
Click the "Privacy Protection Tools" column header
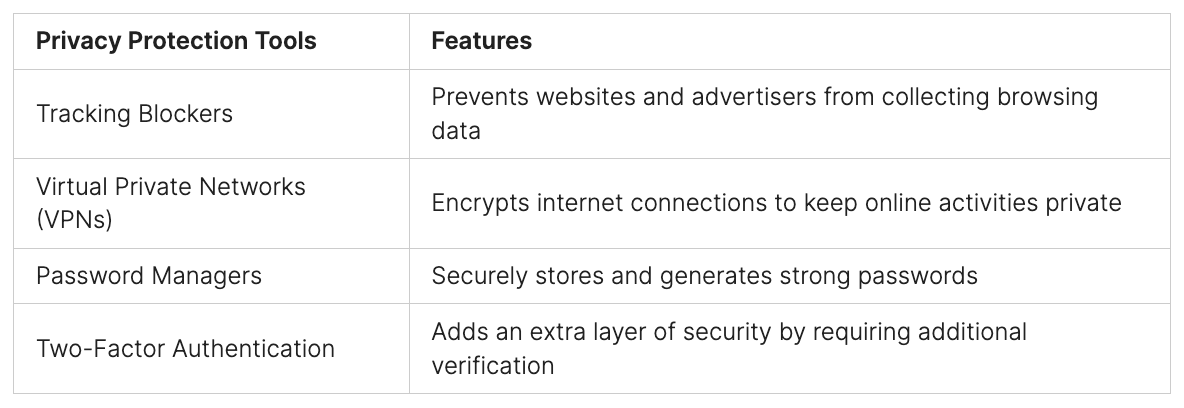tap(176, 41)
